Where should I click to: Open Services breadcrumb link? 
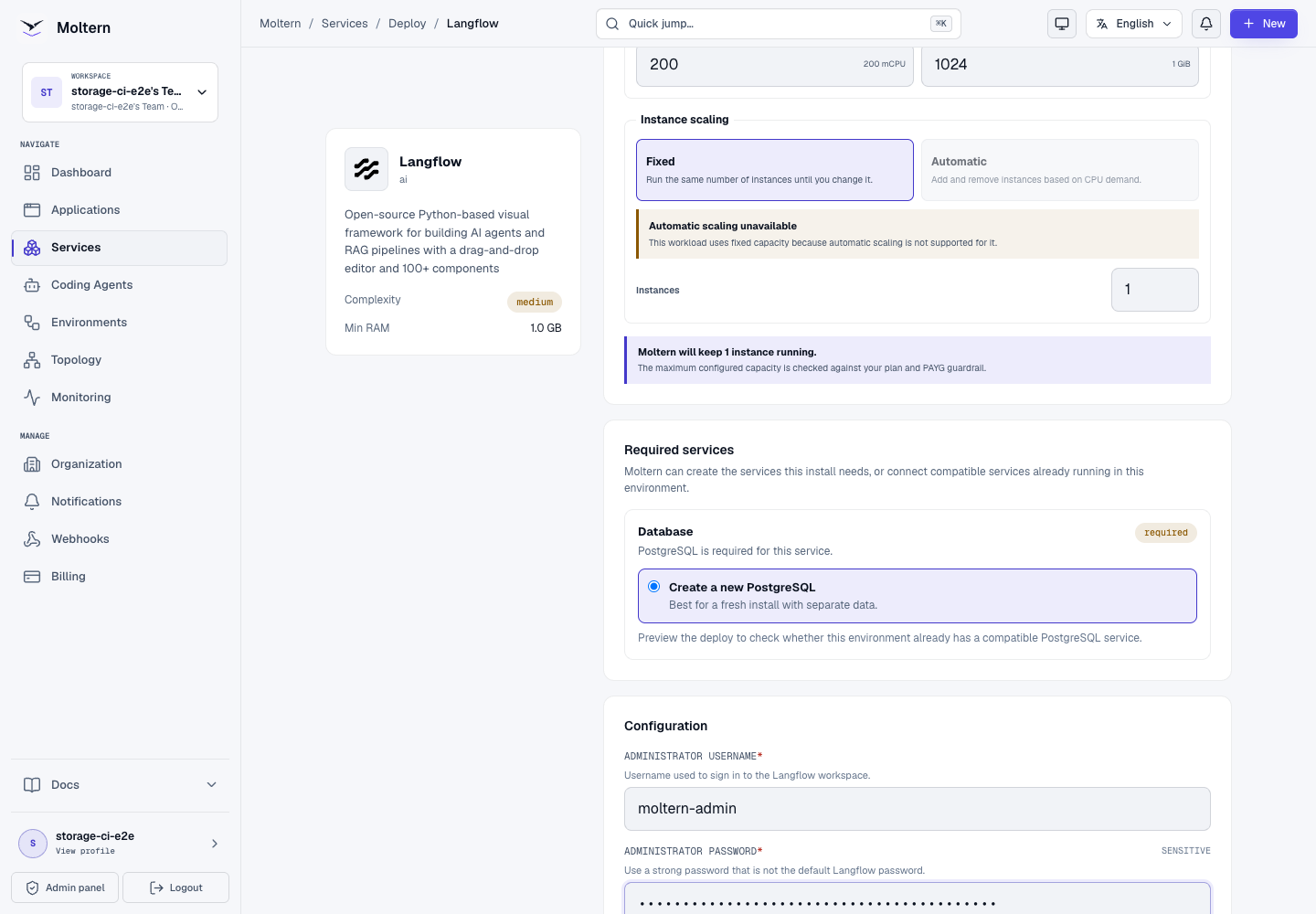pyautogui.click(x=345, y=24)
